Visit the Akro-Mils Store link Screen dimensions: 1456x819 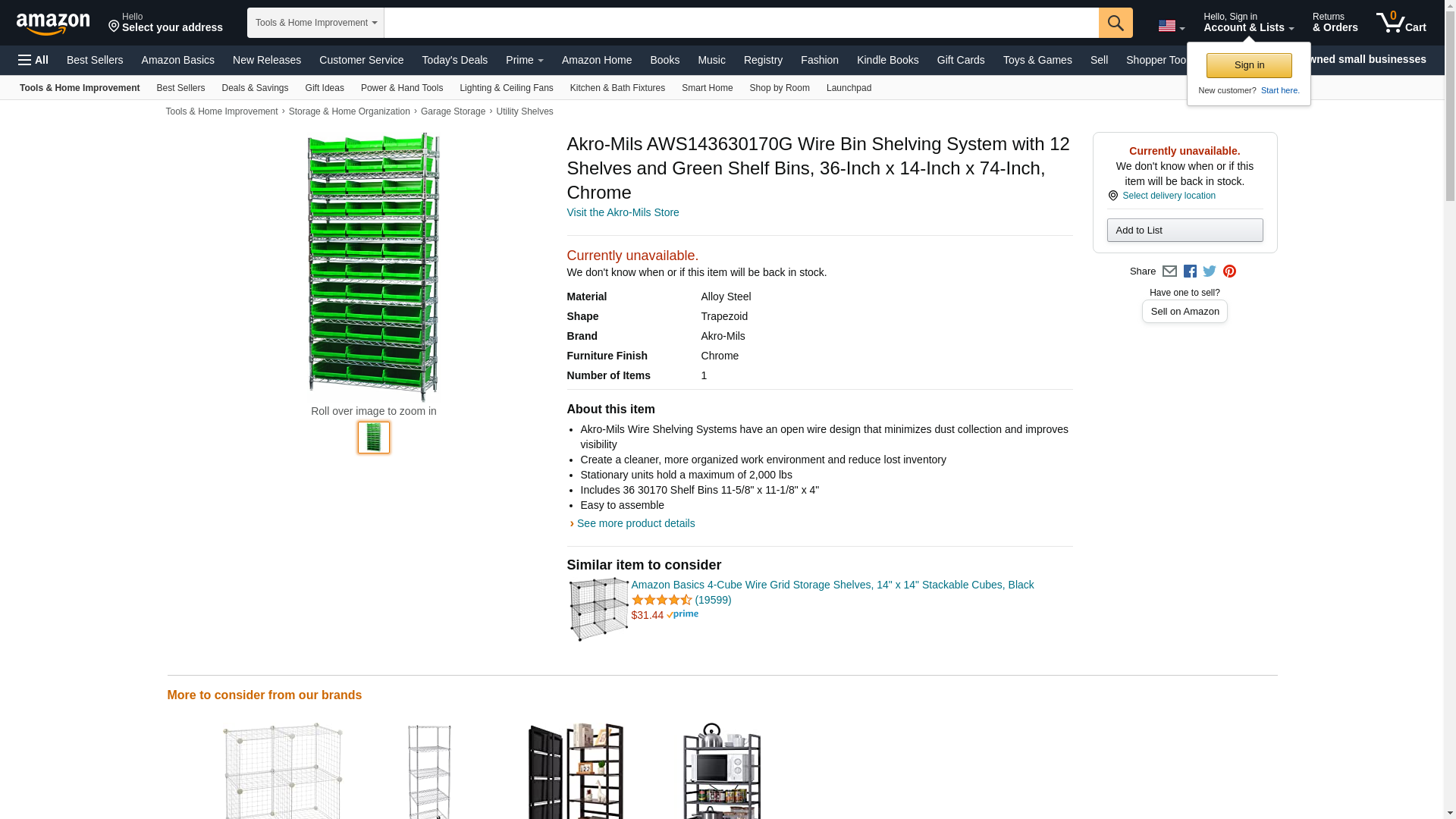click(x=623, y=212)
